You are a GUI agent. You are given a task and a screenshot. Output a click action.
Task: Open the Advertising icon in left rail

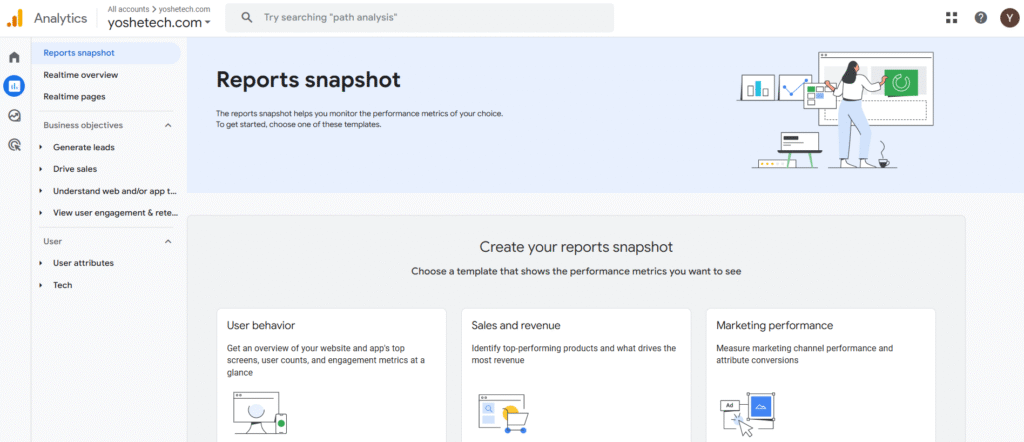[x=14, y=145]
